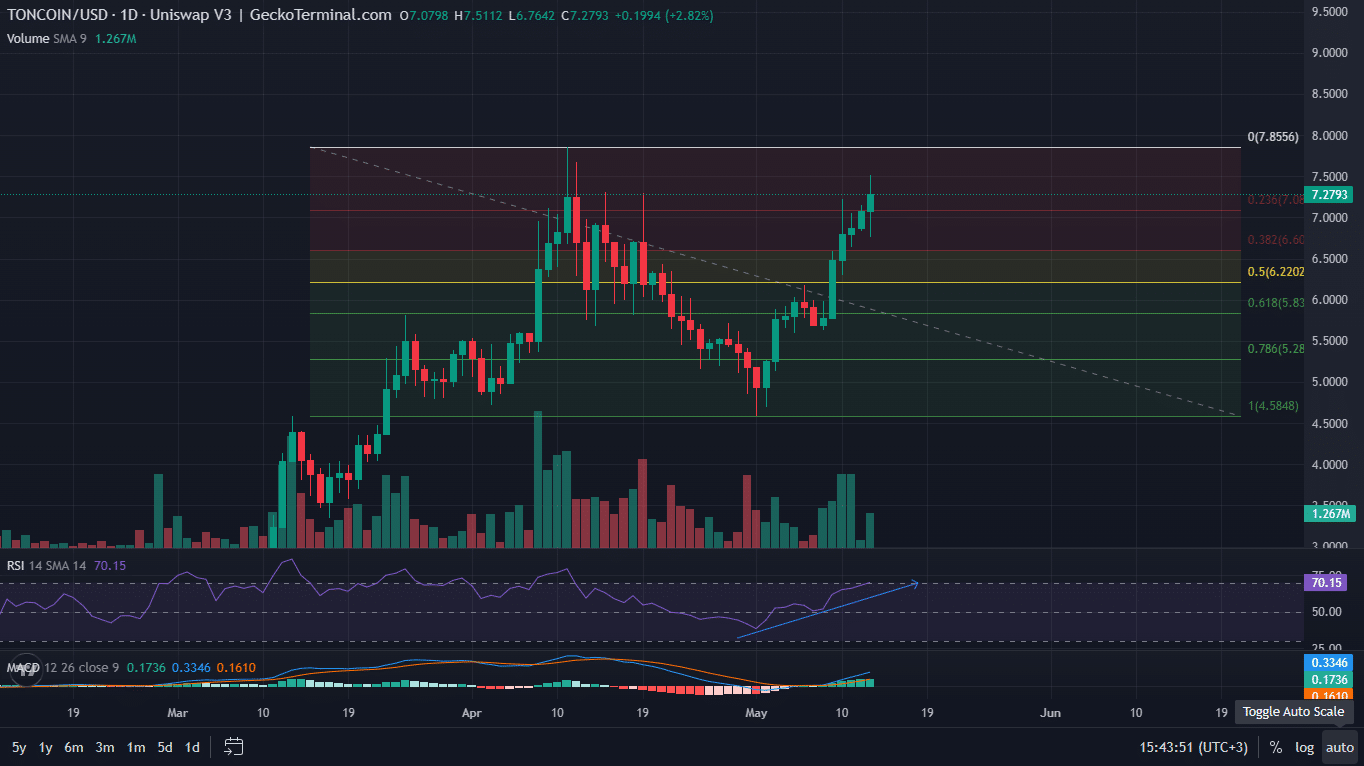Click the 0.3346 MACD axis label
The height and width of the screenshot is (766, 1364).
(x=1330, y=662)
